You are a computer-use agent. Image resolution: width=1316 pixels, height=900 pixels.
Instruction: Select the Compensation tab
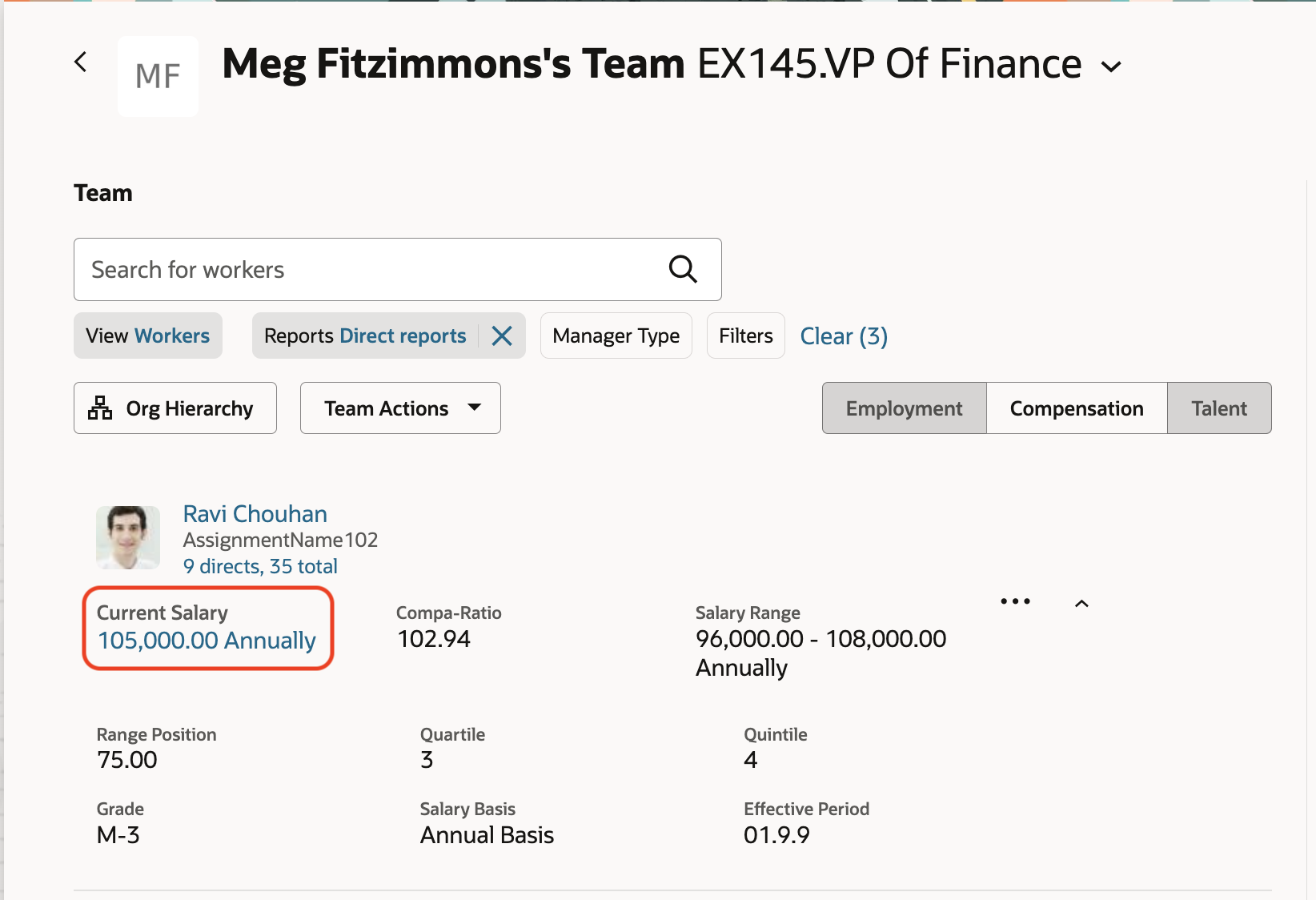coord(1077,408)
